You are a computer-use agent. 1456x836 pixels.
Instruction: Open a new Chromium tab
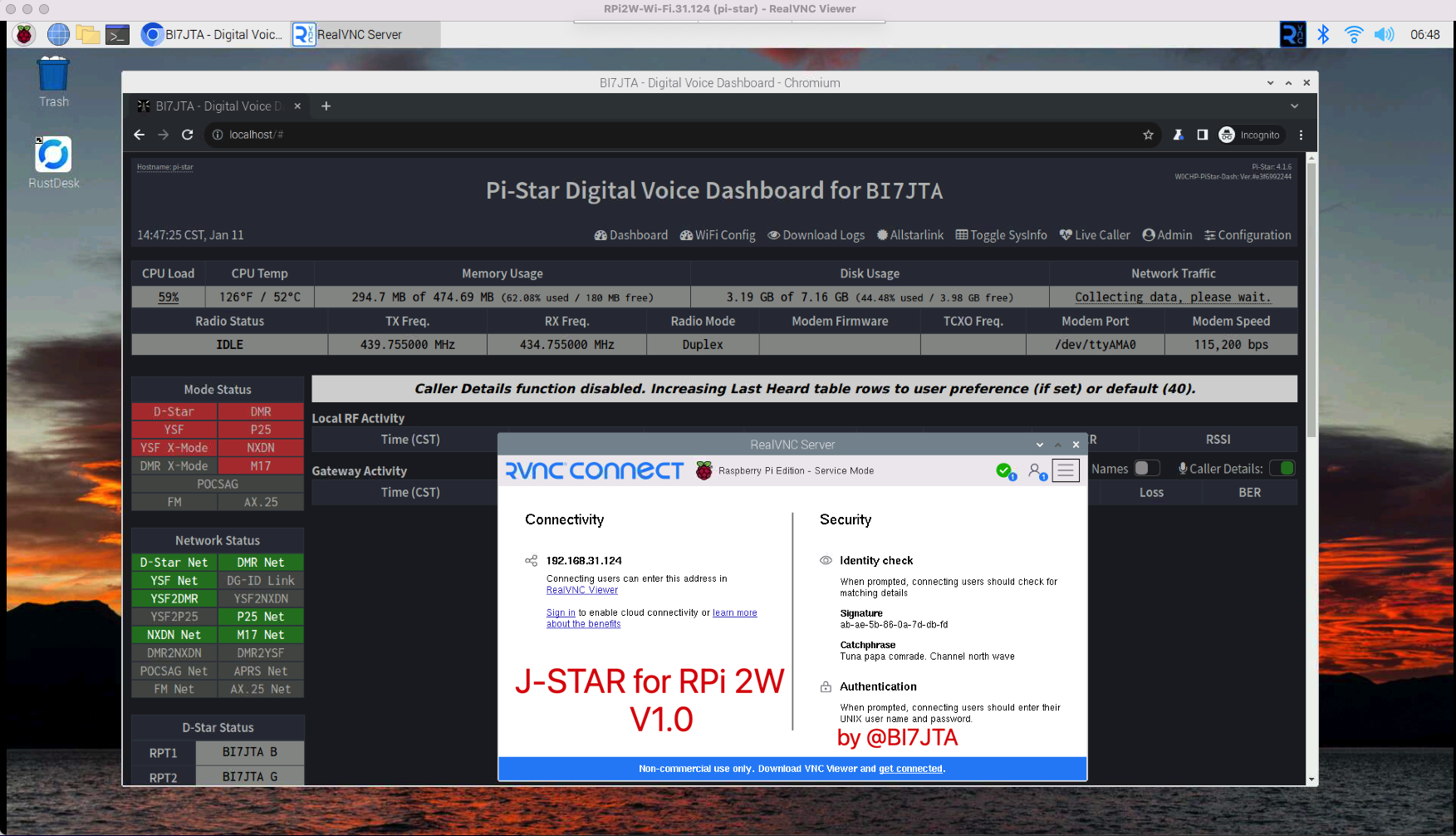pos(326,106)
